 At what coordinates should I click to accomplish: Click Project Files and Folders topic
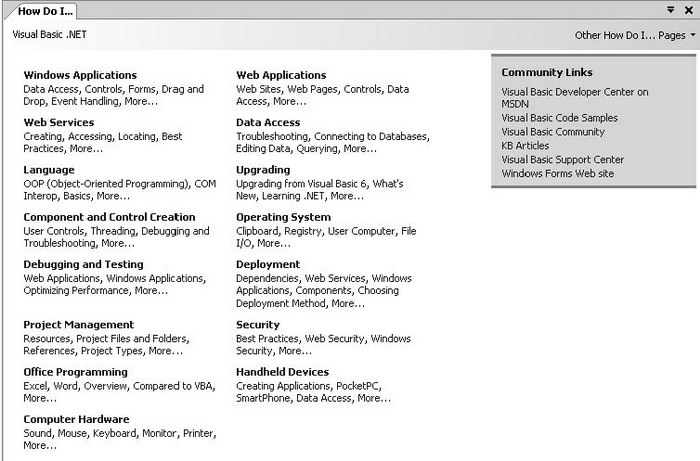(x=132, y=339)
